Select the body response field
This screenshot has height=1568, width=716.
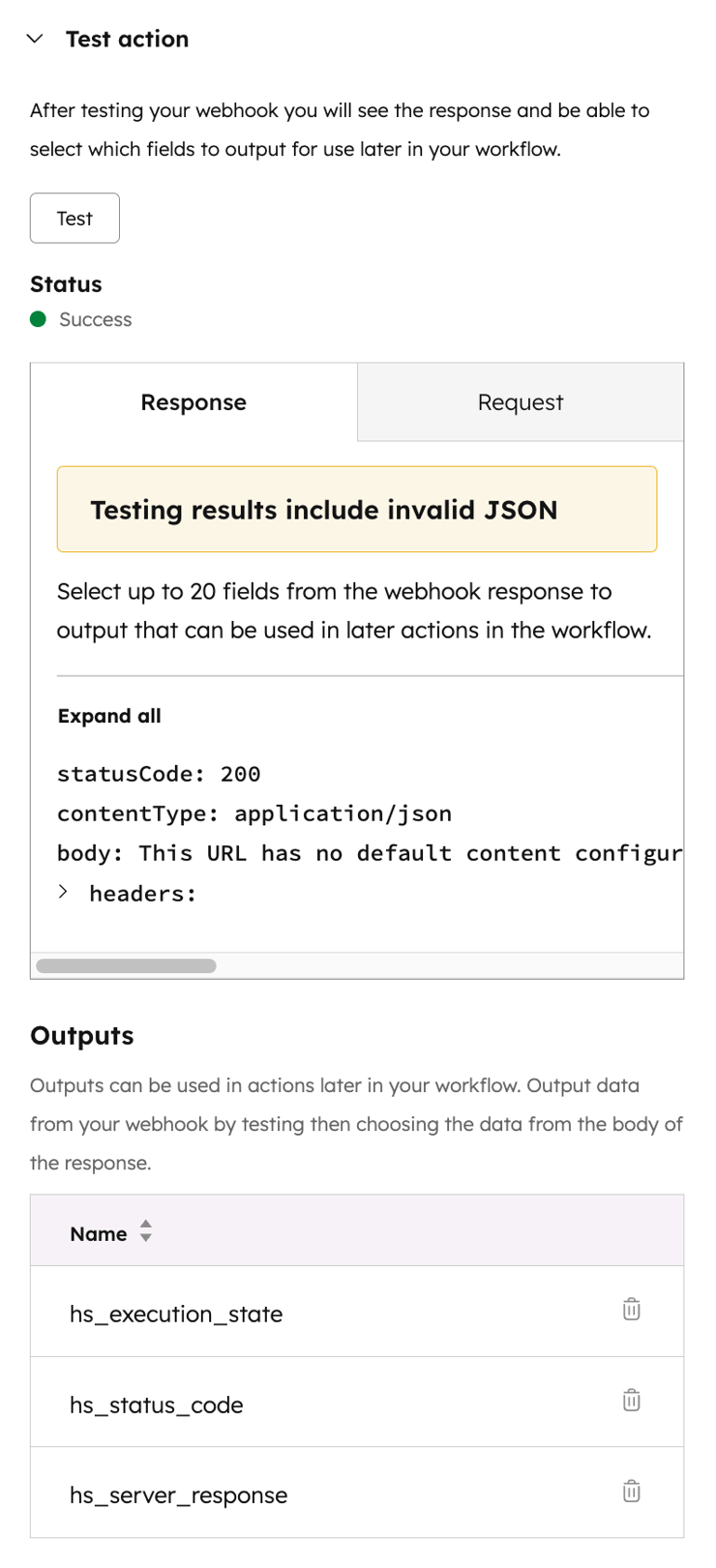point(290,853)
